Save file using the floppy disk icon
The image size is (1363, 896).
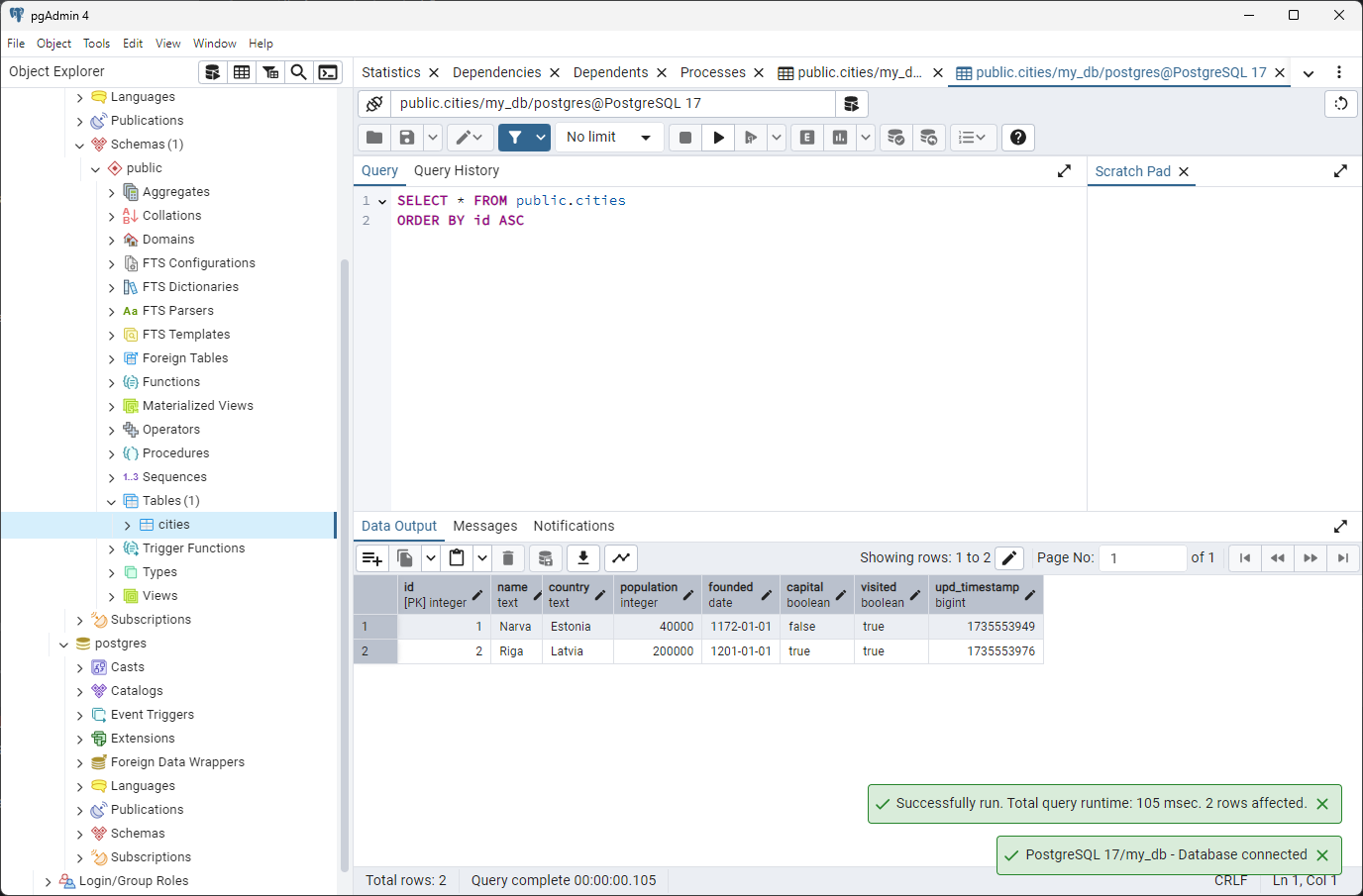(407, 138)
